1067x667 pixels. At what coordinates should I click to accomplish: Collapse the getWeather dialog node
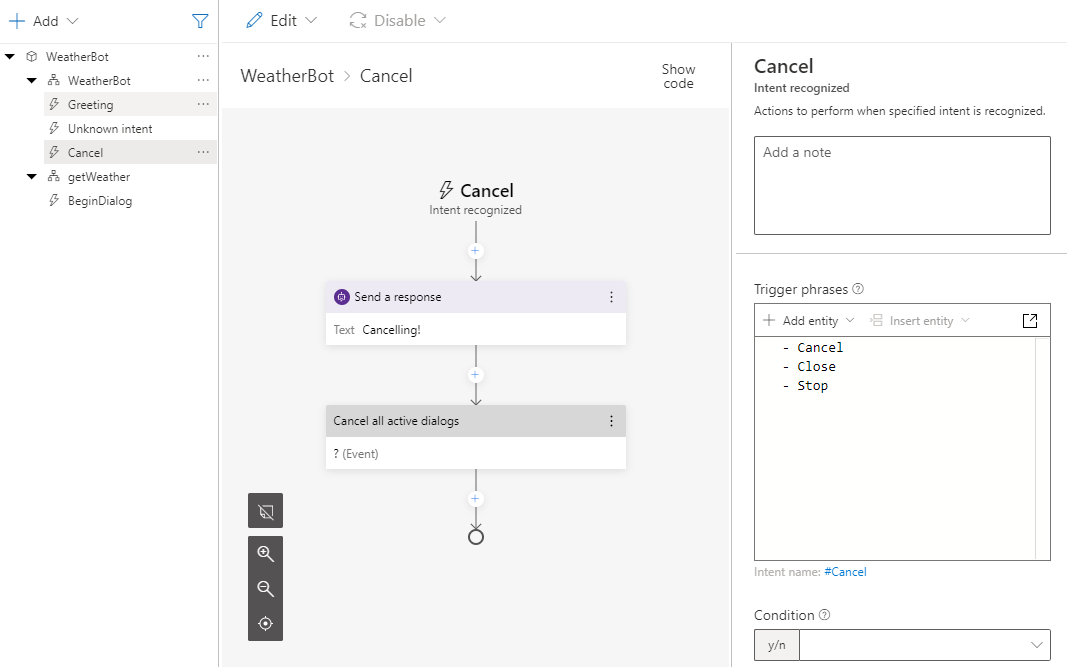tap(33, 177)
